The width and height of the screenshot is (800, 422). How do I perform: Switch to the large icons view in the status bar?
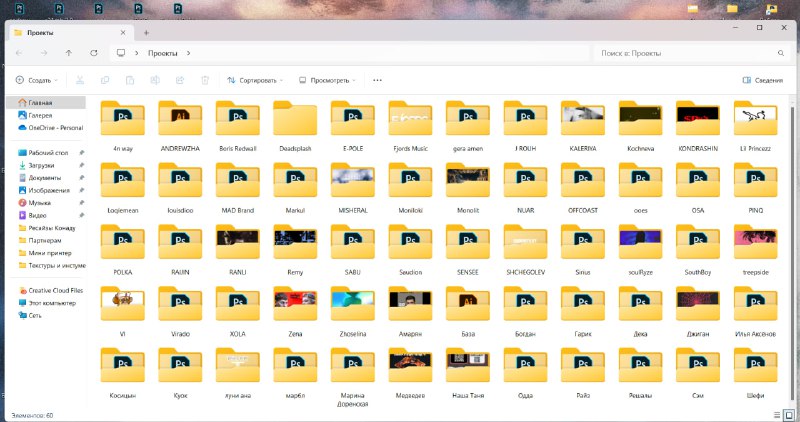(789, 415)
